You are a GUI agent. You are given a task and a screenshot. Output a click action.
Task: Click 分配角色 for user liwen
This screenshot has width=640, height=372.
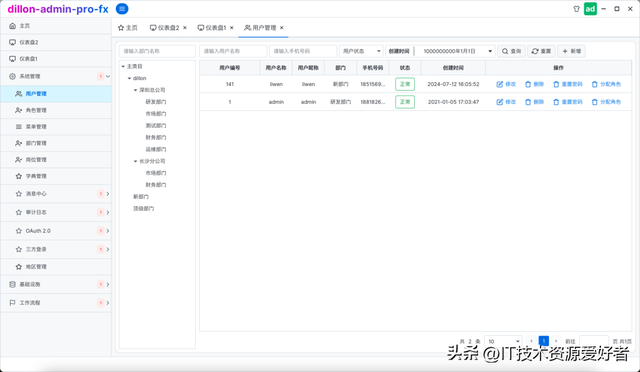pyautogui.click(x=606, y=84)
